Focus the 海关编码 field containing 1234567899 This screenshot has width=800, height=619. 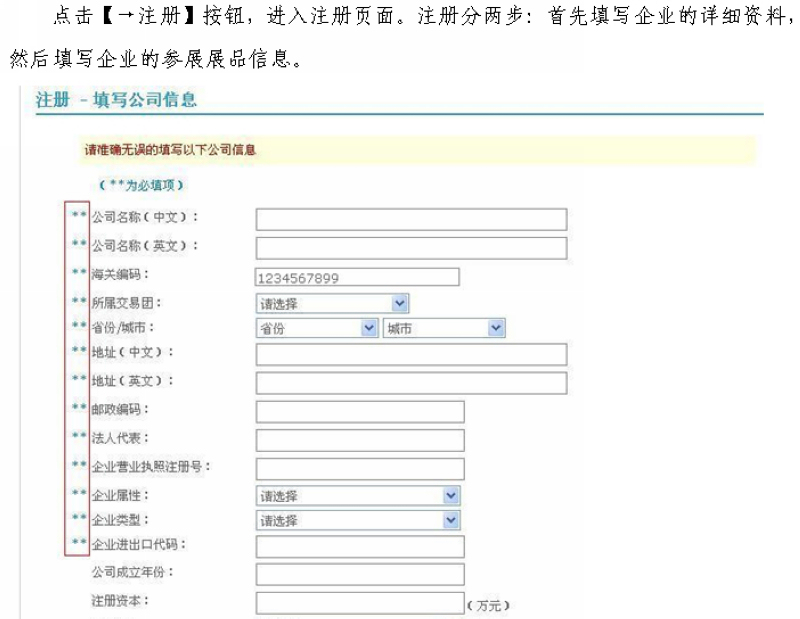pos(357,277)
